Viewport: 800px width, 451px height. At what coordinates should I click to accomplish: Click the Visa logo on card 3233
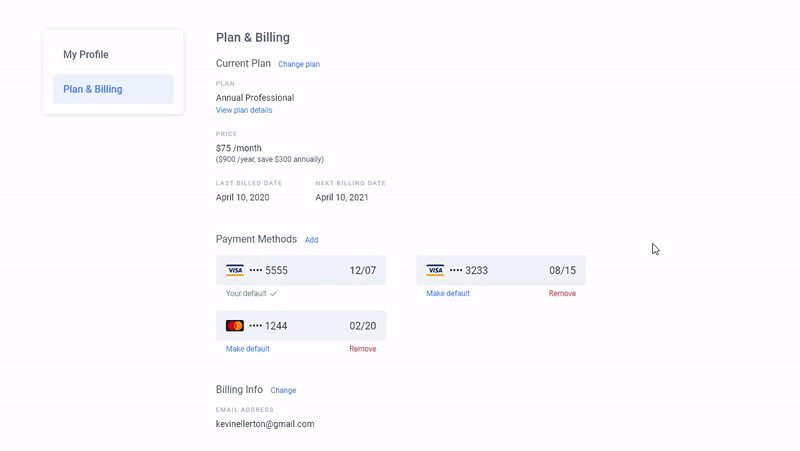[435, 270]
